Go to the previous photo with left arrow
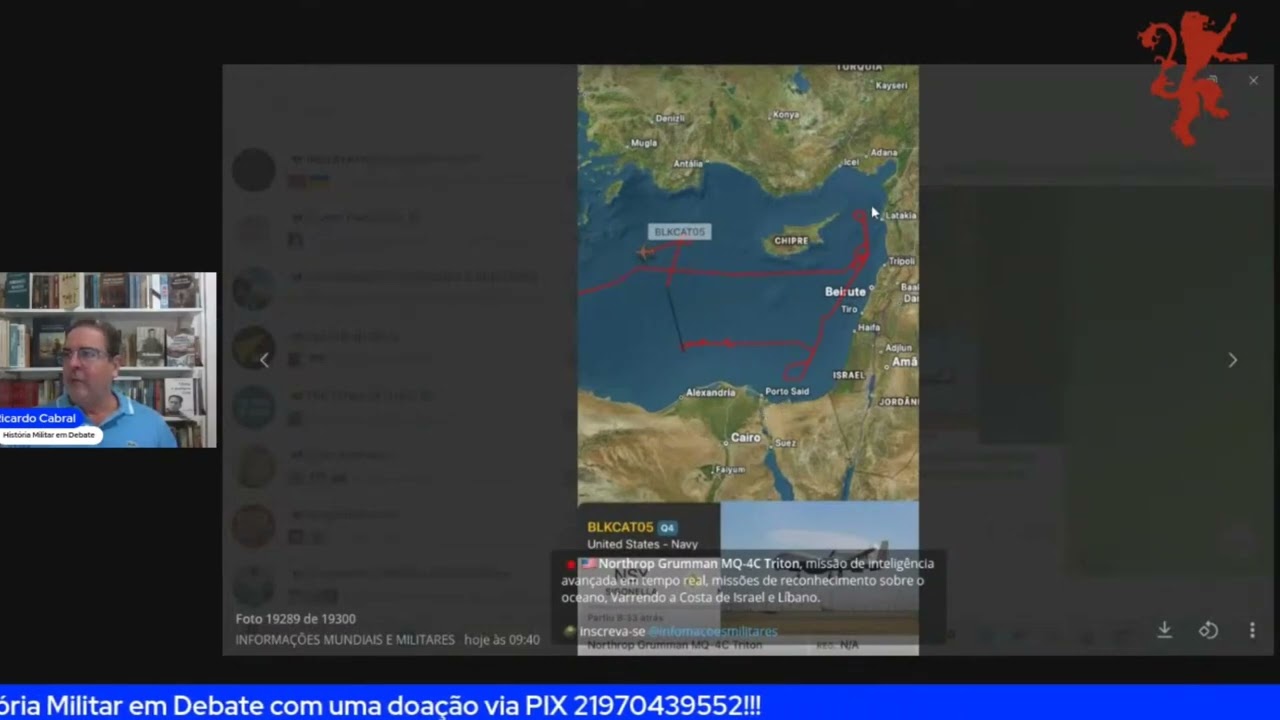This screenshot has width=1280, height=720. click(x=264, y=360)
